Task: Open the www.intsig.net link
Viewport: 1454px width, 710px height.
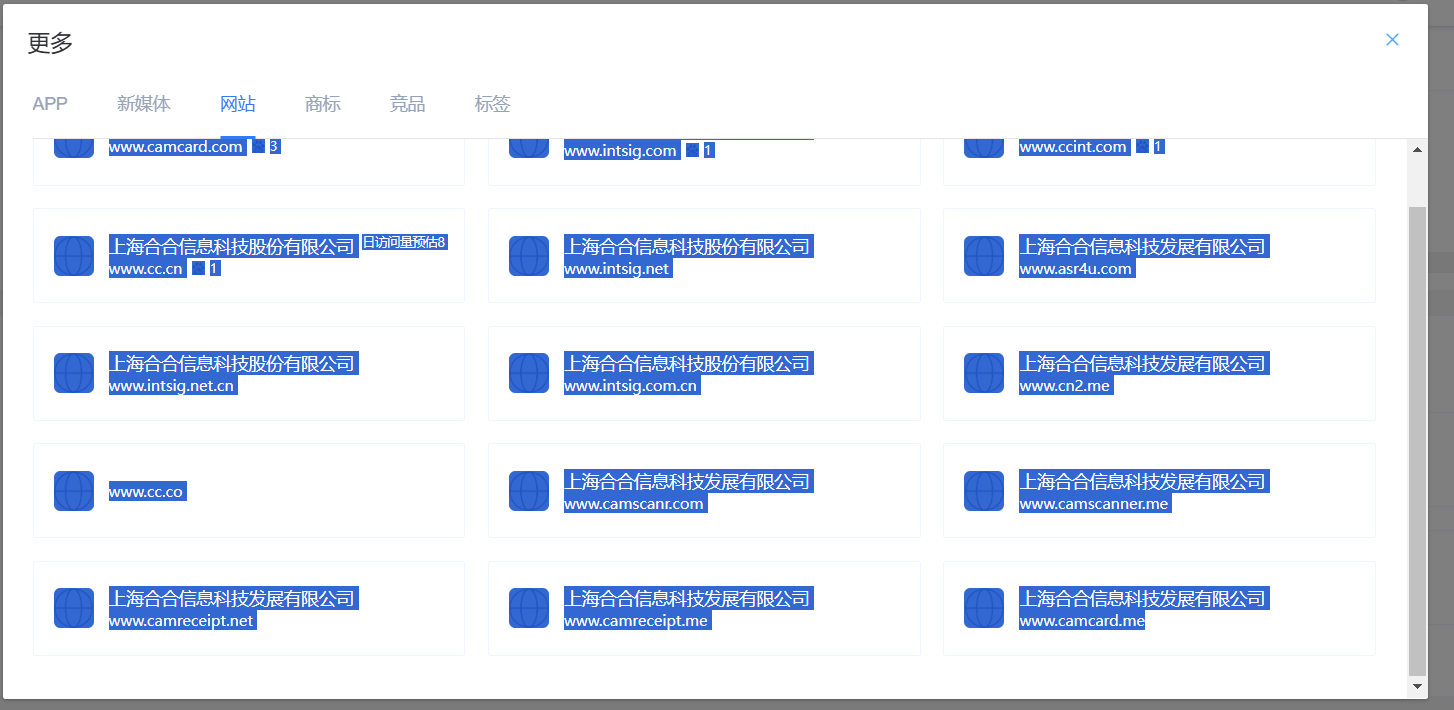Action: tap(617, 269)
